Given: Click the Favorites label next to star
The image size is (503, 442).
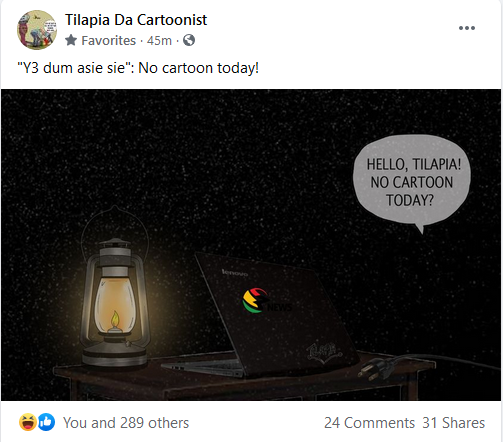Looking at the screenshot, I should [109, 41].
